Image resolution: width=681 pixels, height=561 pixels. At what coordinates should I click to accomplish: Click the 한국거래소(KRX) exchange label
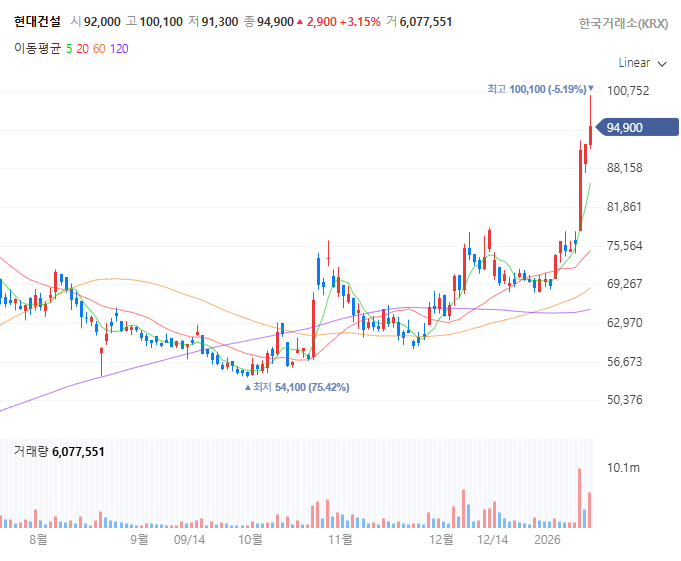(623, 23)
